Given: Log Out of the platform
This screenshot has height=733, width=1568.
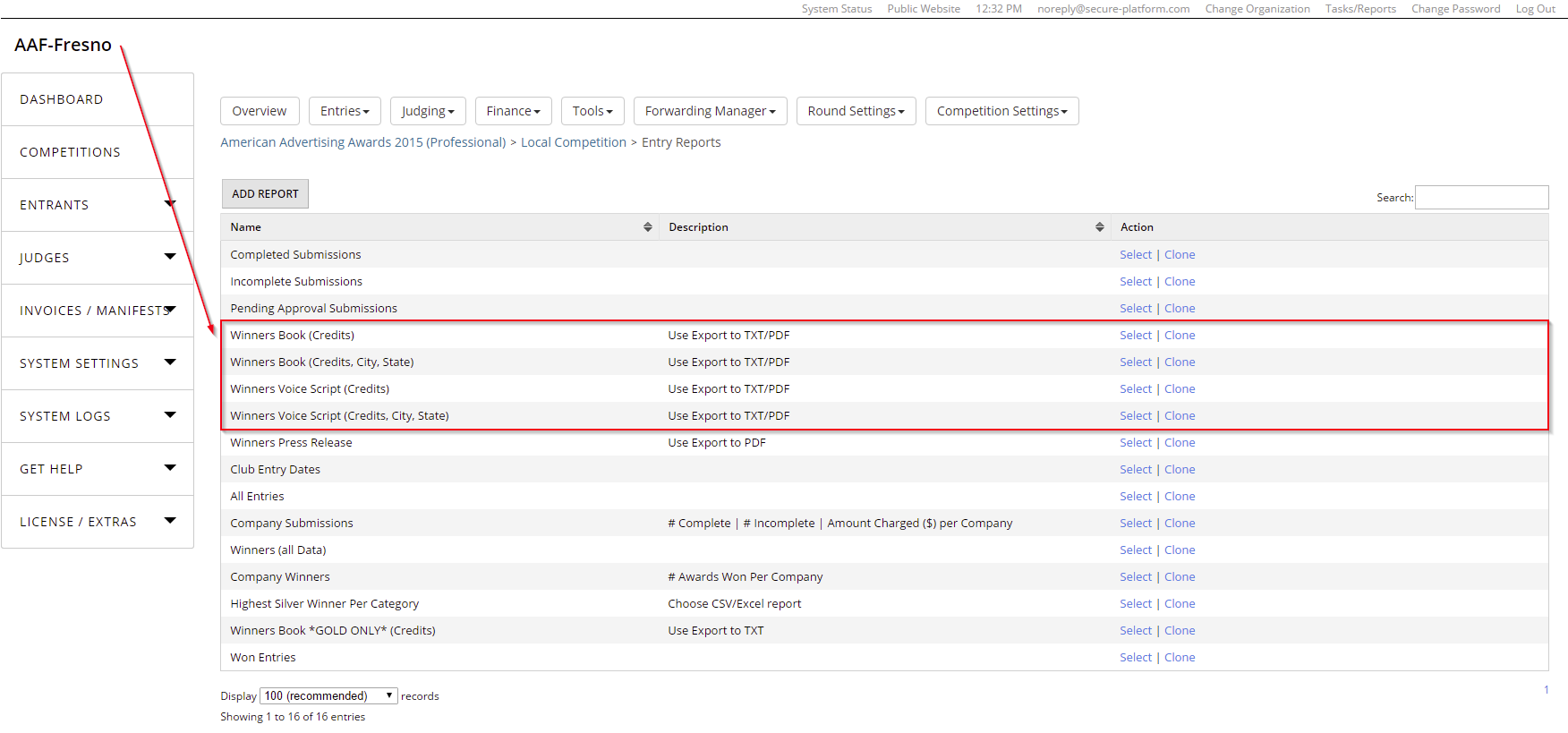Looking at the screenshot, I should click(x=1535, y=9).
